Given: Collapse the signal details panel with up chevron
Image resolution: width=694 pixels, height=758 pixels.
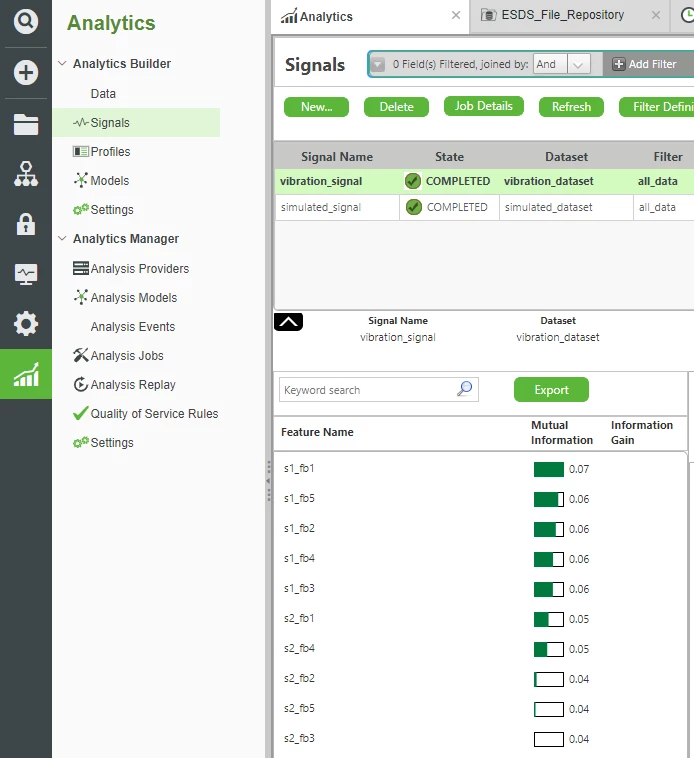Looking at the screenshot, I should [x=289, y=322].
